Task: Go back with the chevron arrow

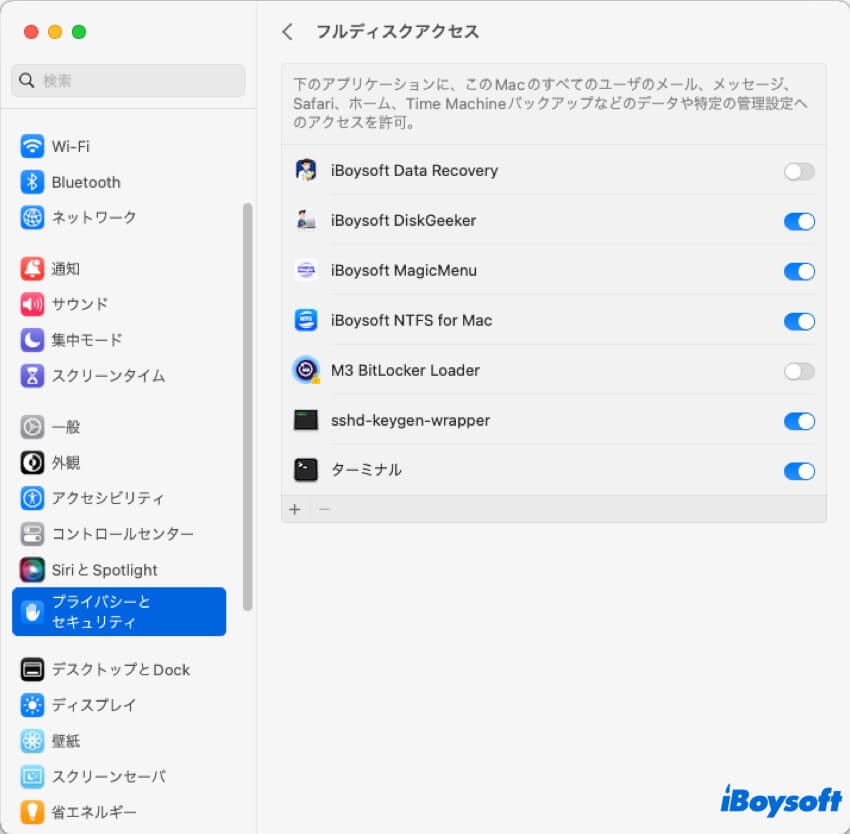Action: pos(287,31)
